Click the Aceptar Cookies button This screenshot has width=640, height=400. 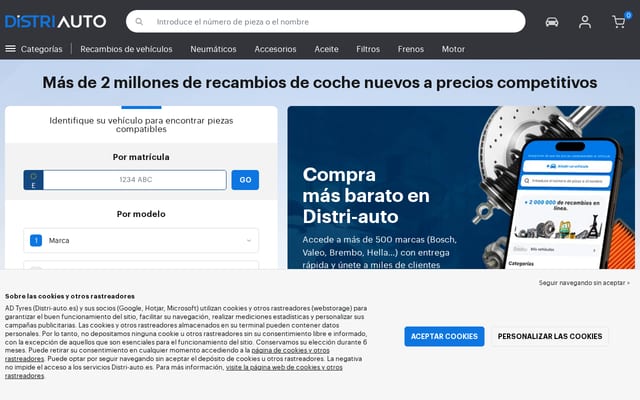[444, 336]
